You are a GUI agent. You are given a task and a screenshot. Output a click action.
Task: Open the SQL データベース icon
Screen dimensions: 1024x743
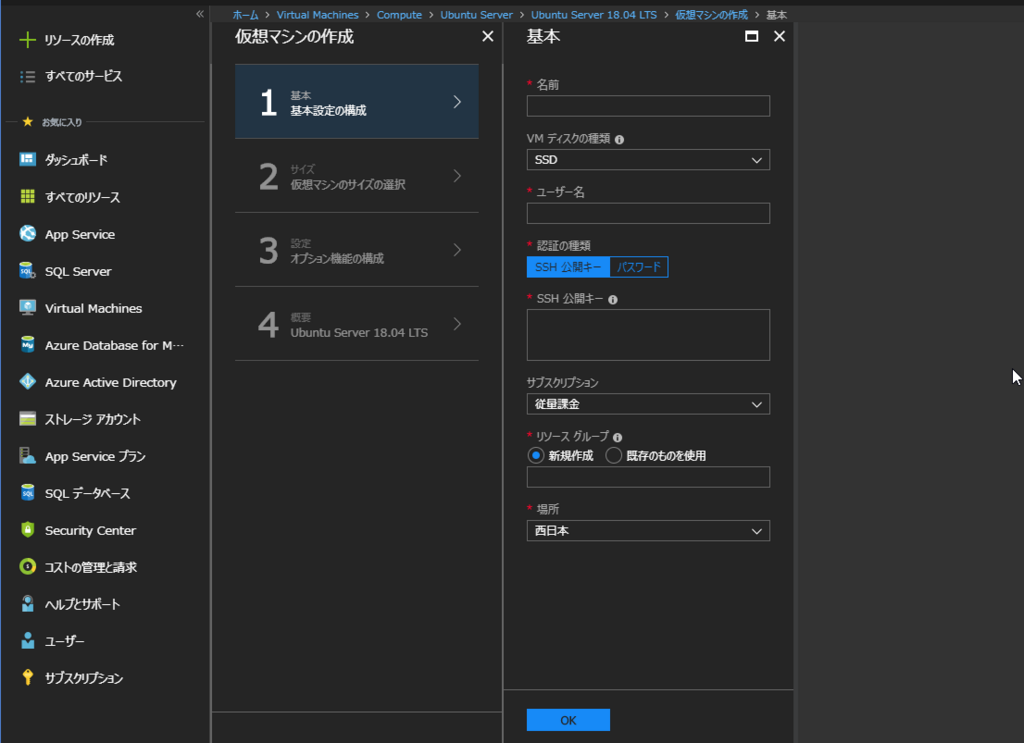click(x=27, y=493)
